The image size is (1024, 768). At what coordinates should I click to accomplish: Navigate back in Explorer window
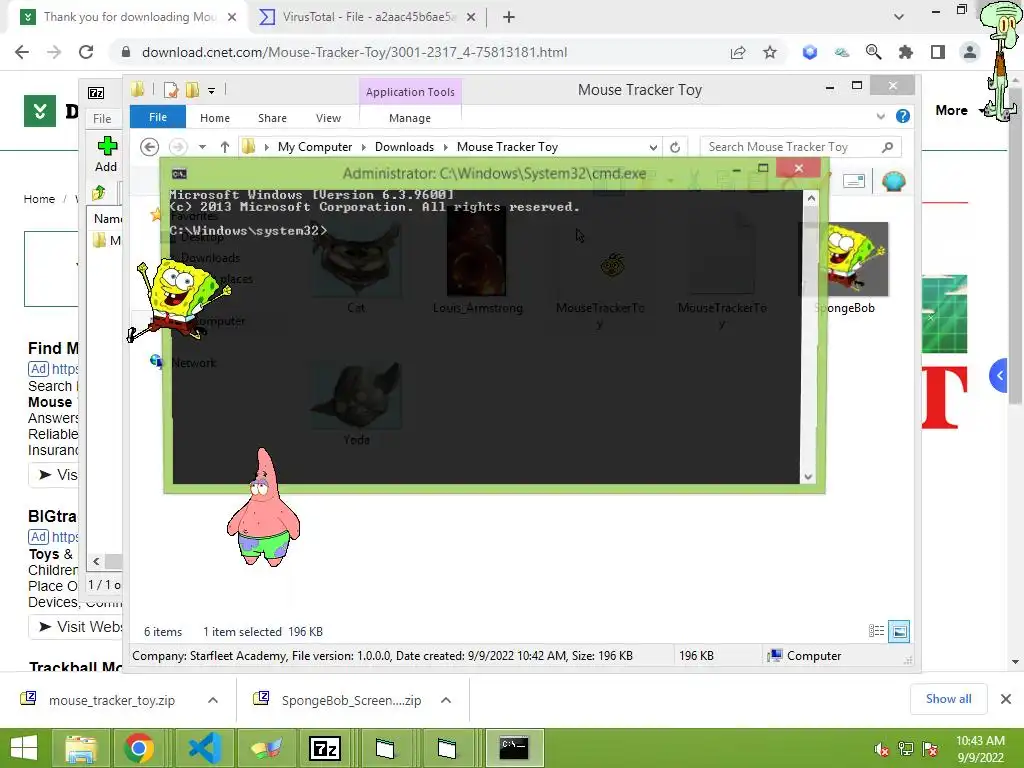[150, 147]
